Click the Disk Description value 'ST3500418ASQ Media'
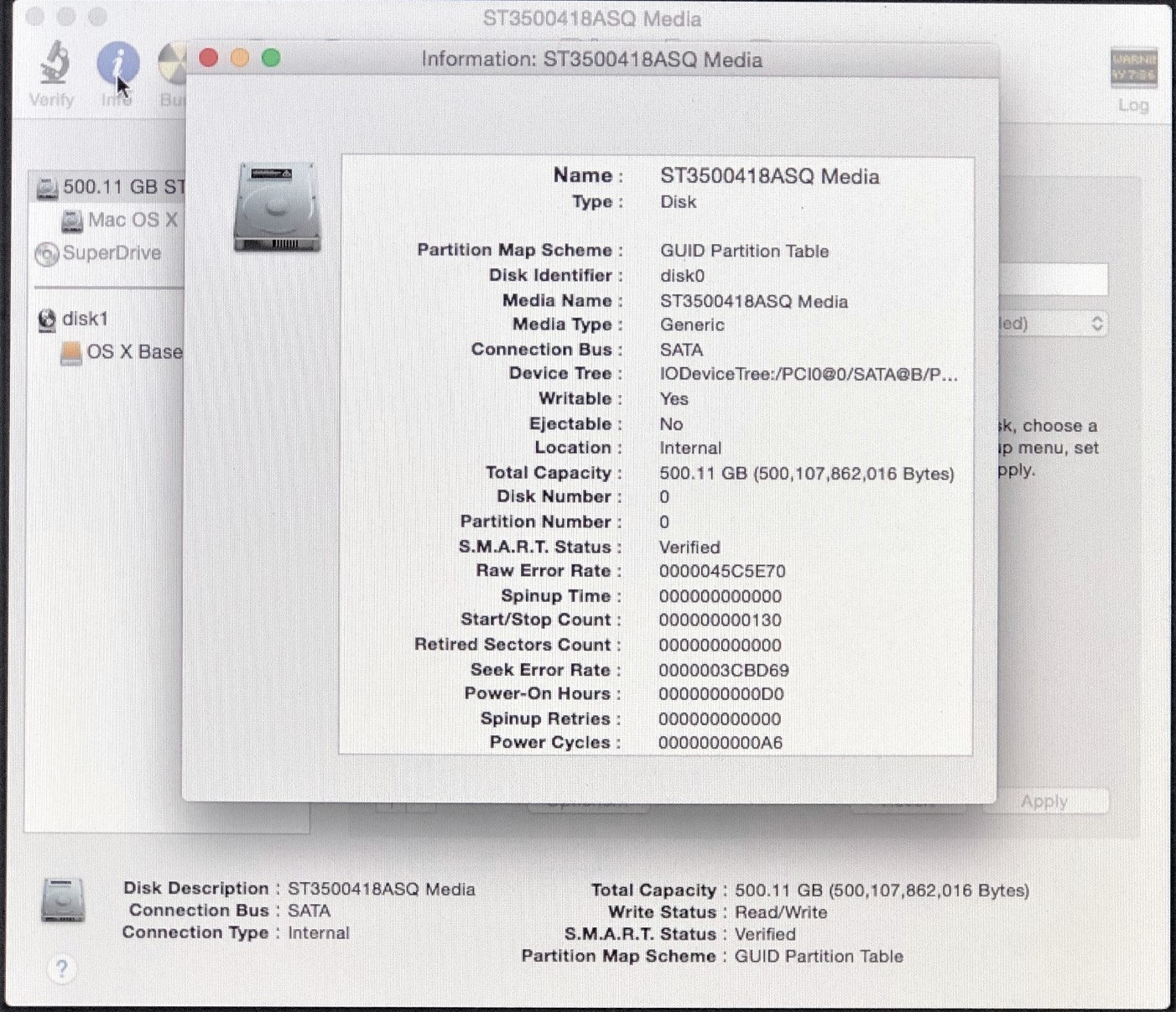 coord(382,890)
